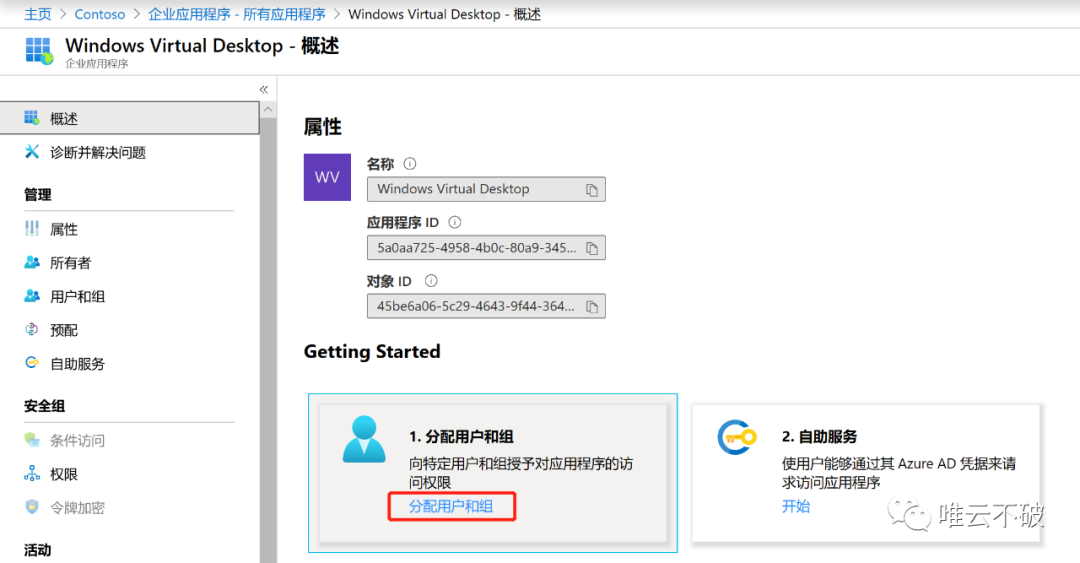Select 条件访问 under 安全组
Viewport: 1080px width, 563px height.
77,440
